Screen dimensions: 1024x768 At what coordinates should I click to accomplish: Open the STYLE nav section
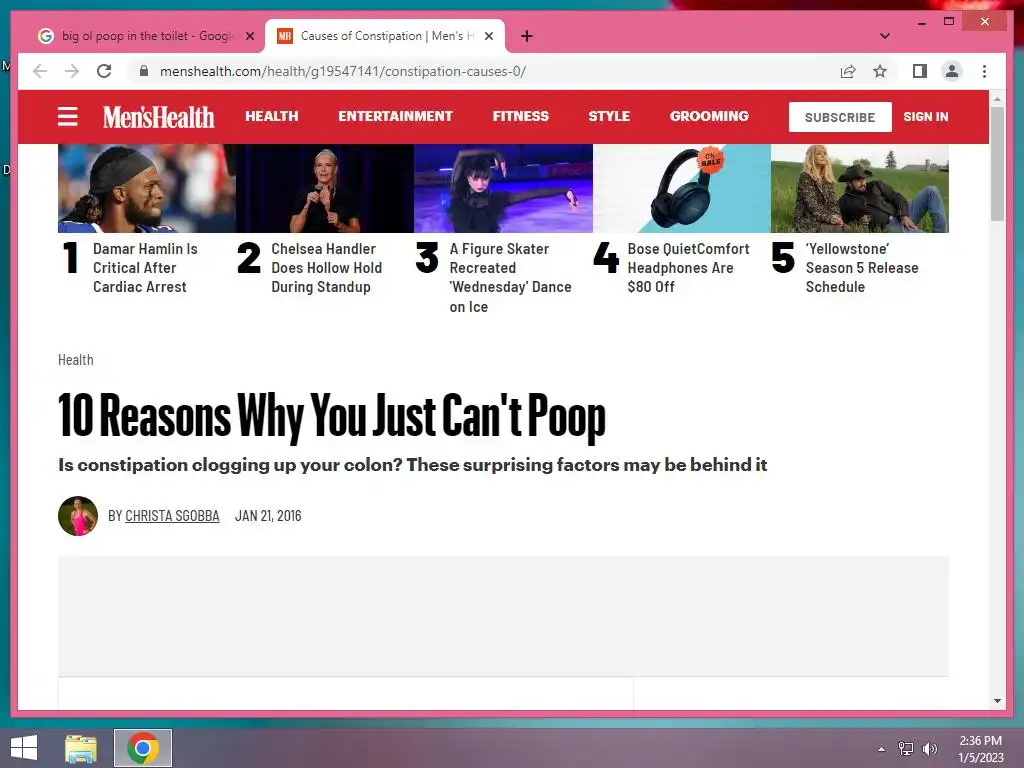coord(609,116)
